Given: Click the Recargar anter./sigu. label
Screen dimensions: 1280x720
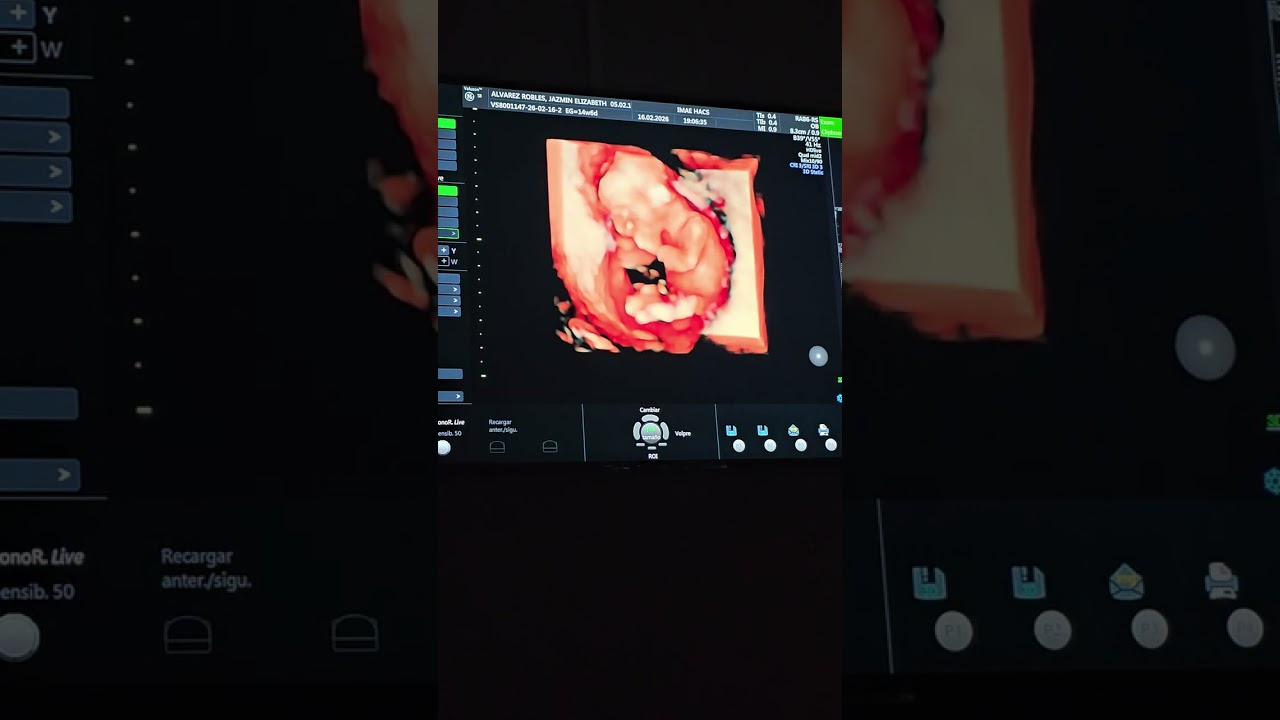Looking at the screenshot, I should (503, 426).
